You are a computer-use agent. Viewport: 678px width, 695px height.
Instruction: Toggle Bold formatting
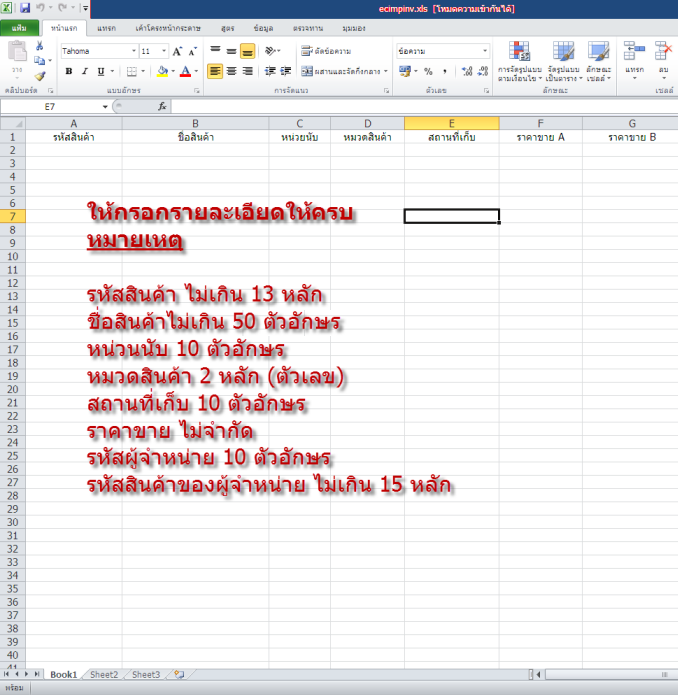69,71
